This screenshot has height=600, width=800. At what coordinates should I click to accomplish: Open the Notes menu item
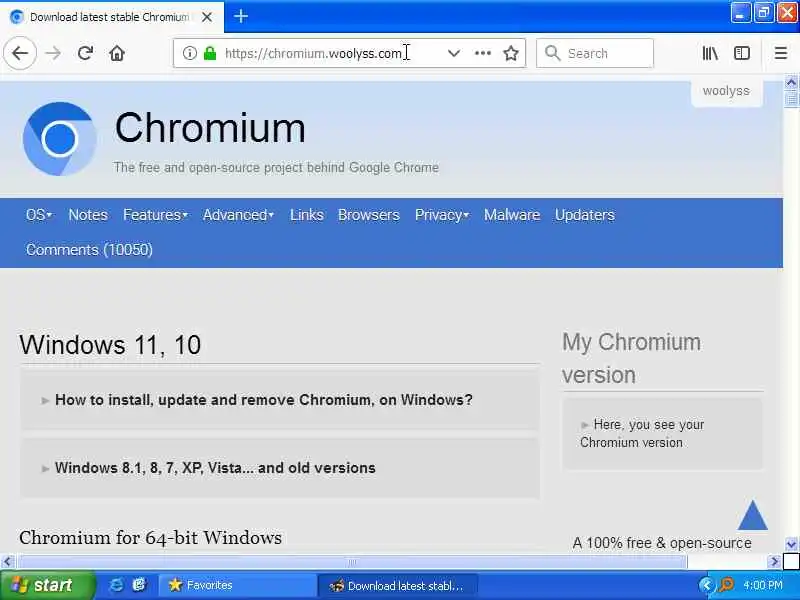pos(88,215)
